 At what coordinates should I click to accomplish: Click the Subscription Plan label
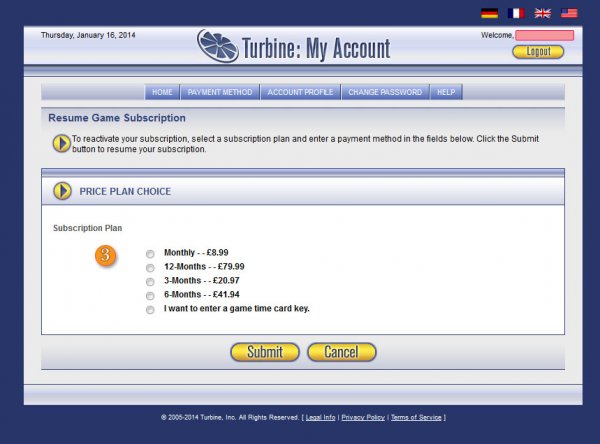point(88,228)
